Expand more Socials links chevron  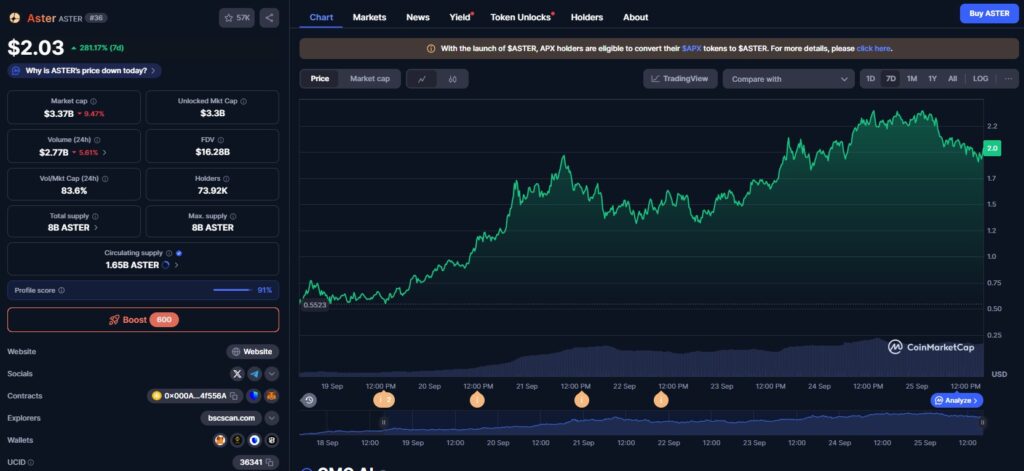[x=272, y=373]
